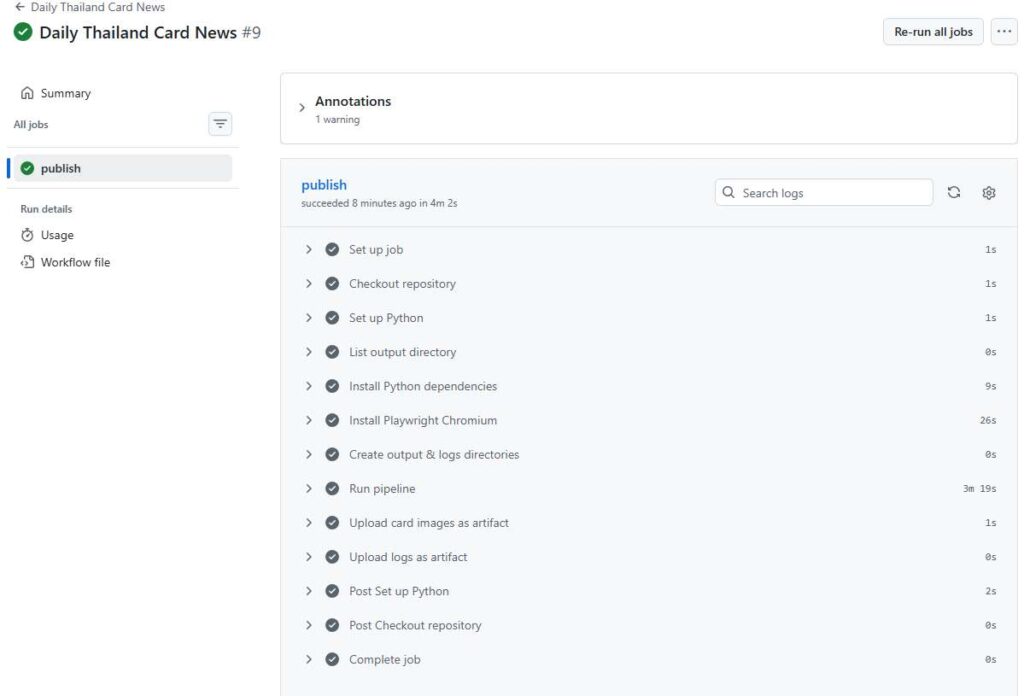Click the log settings gear icon

pyautogui.click(x=988, y=193)
